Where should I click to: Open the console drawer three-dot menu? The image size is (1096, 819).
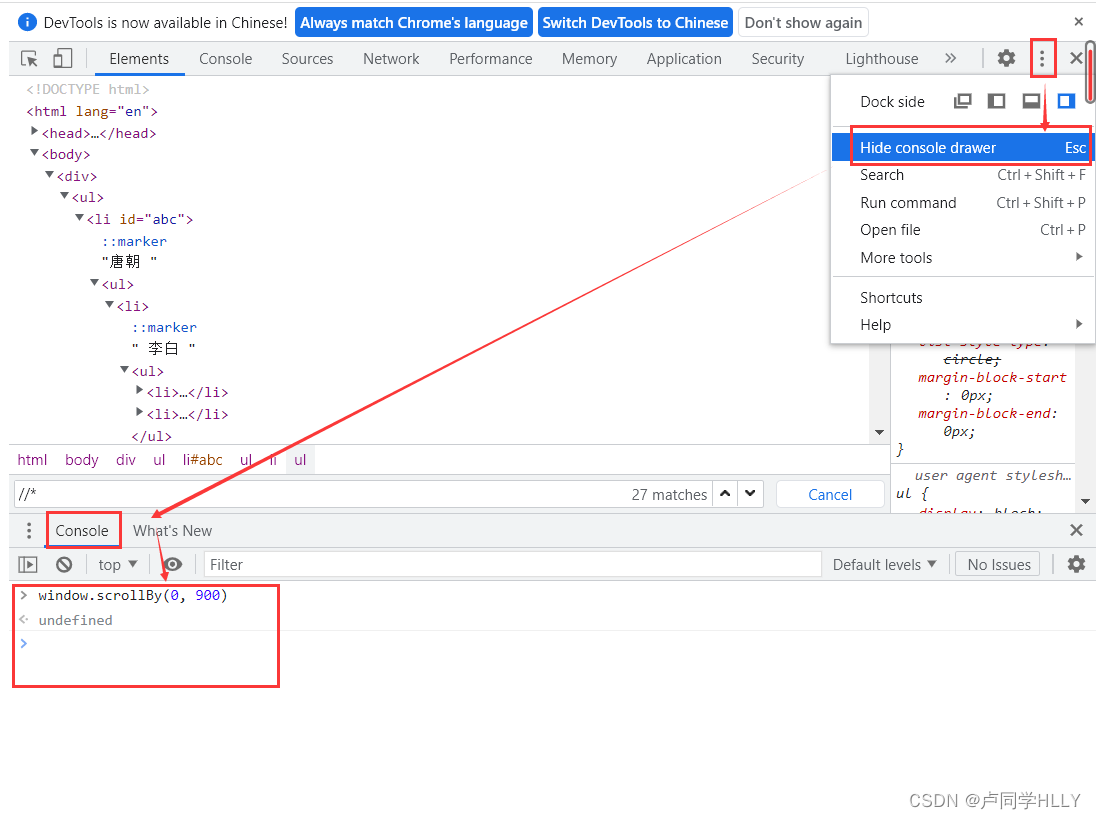click(28, 530)
